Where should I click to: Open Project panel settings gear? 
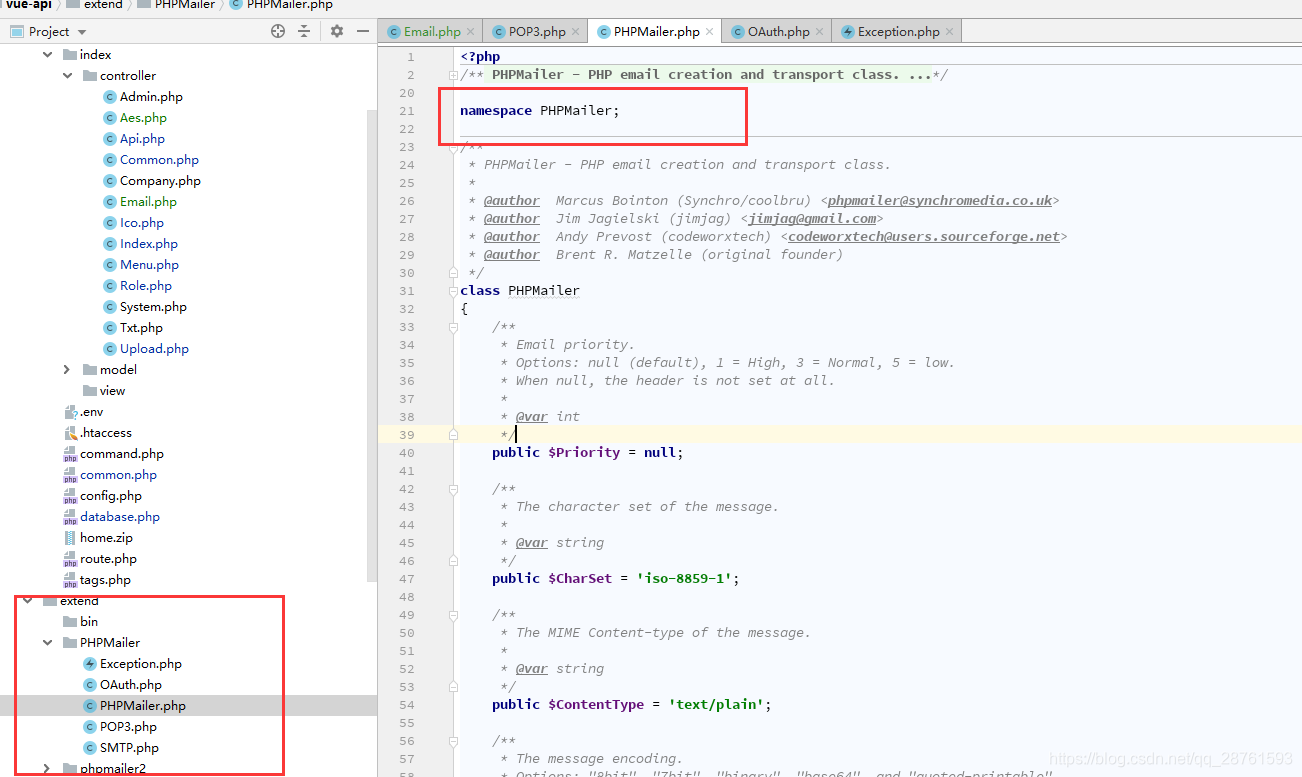tap(337, 31)
